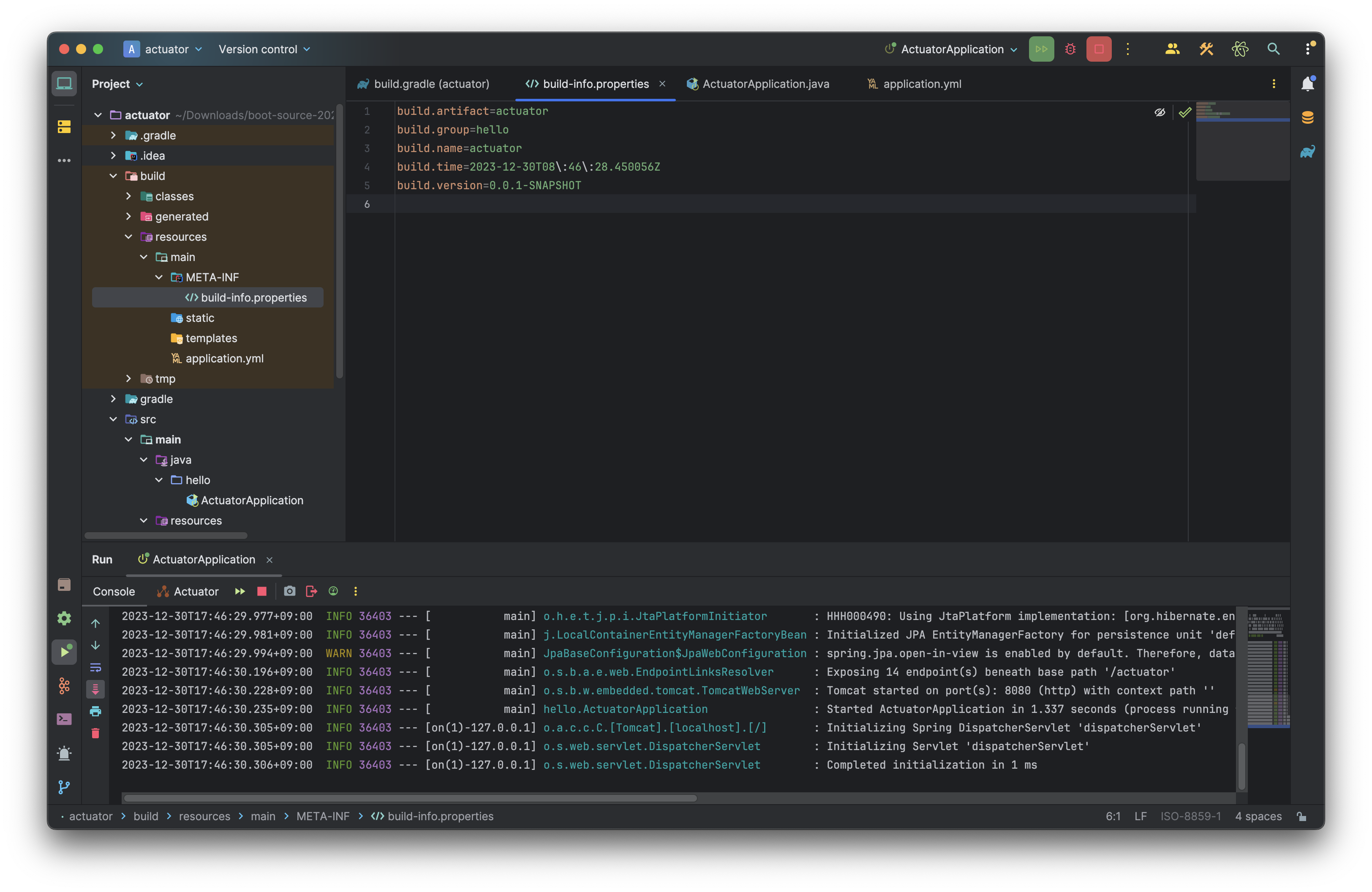Click the red Stop ActuatorApplication button
Image resolution: width=1372 pixels, height=892 pixels.
(1098, 49)
